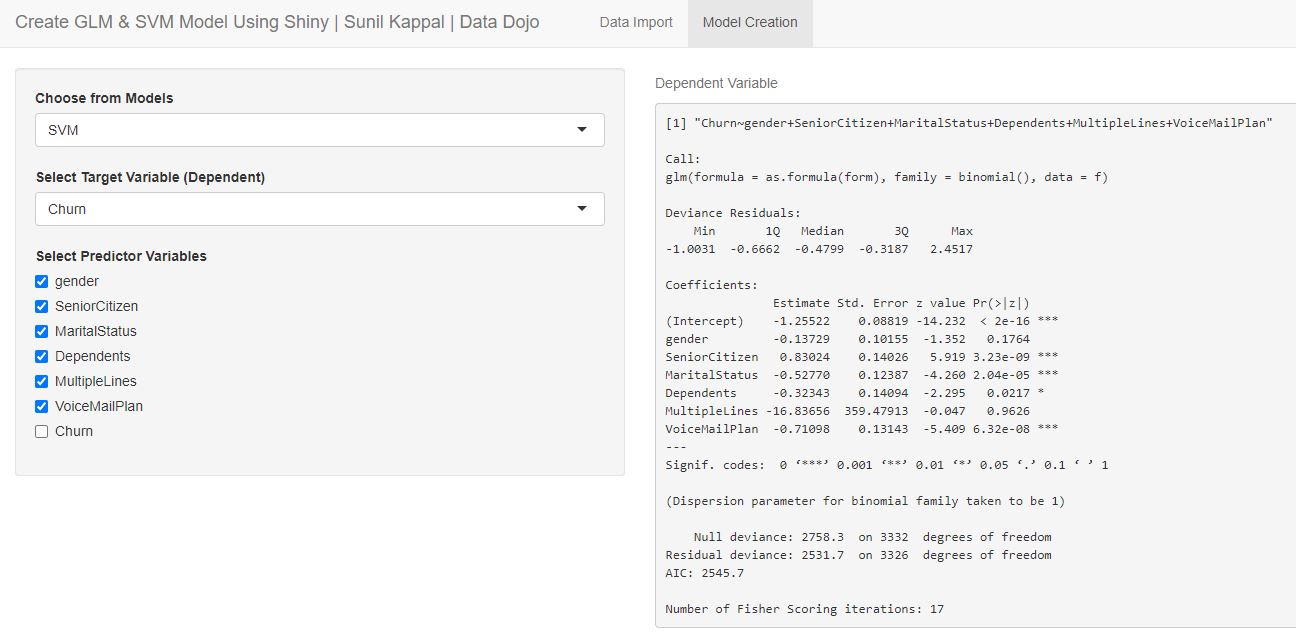
Task: Click the Dependent Variable heading
Action: (716, 83)
